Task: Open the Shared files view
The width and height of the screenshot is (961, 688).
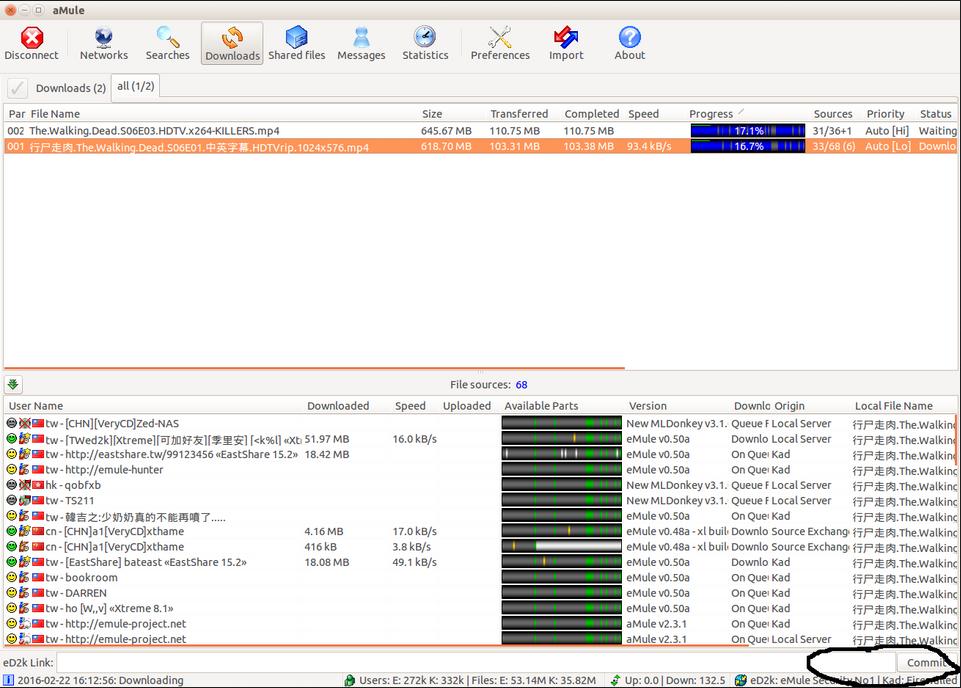Action: pos(296,44)
